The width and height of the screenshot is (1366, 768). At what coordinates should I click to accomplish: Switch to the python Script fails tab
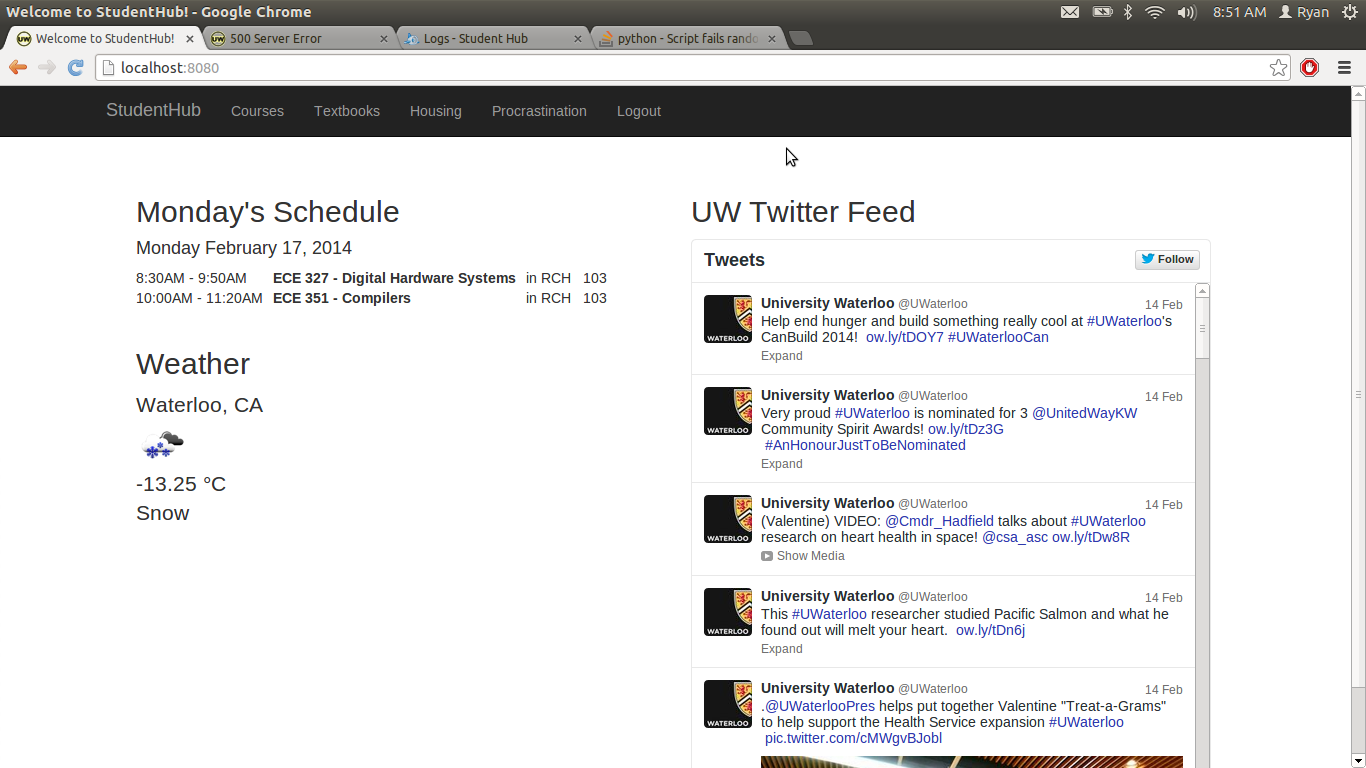tap(688, 39)
